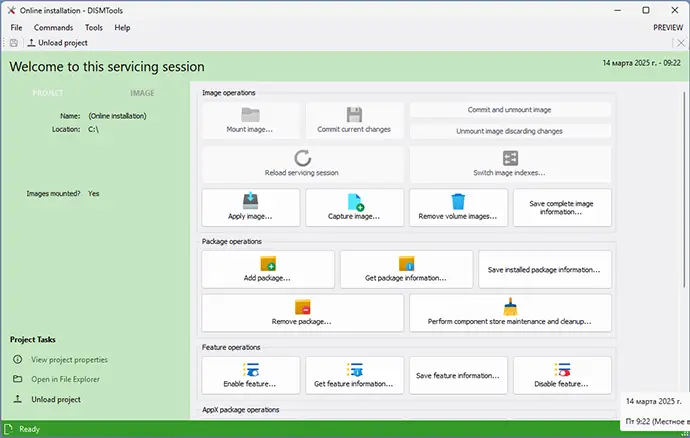Image resolution: width=690 pixels, height=438 pixels.
Task: Click the Remove package box icon
Action: tap(303, 307)
